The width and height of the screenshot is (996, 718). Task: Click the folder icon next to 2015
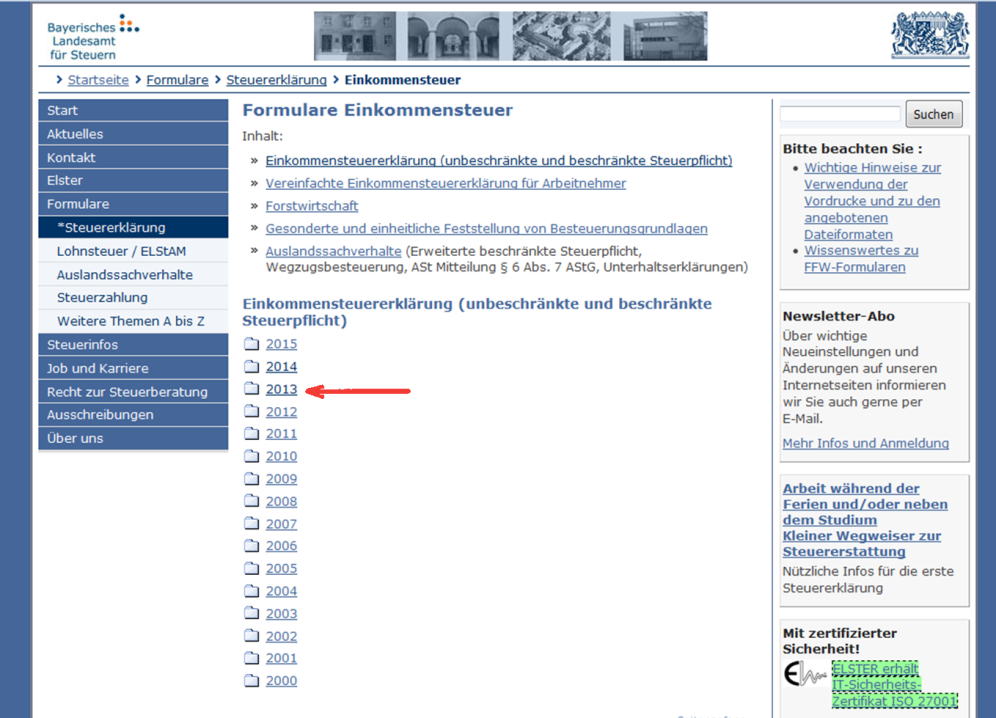[252, 344]
